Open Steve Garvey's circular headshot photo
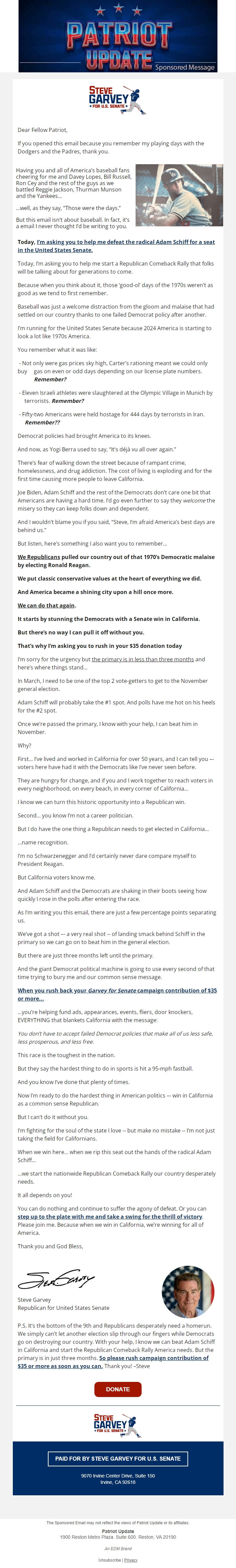The image size is (236, 1568). click(x=188, y=1275)
